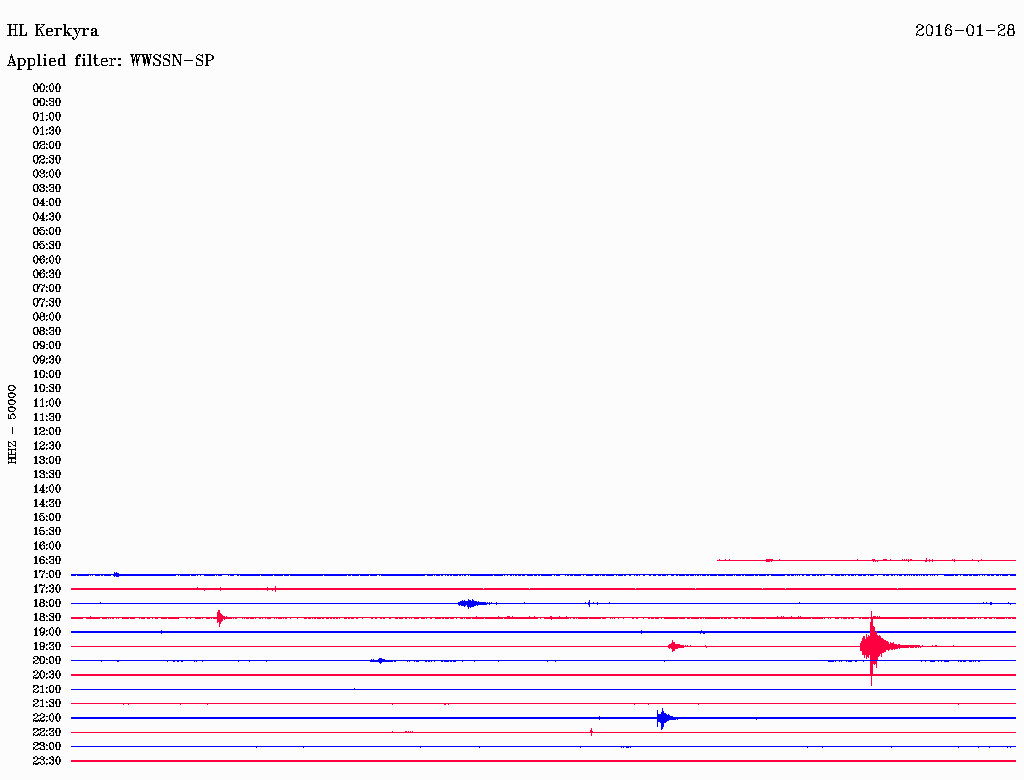Select the 21:00 time label

pyautogui.click(x=47, y=689)
